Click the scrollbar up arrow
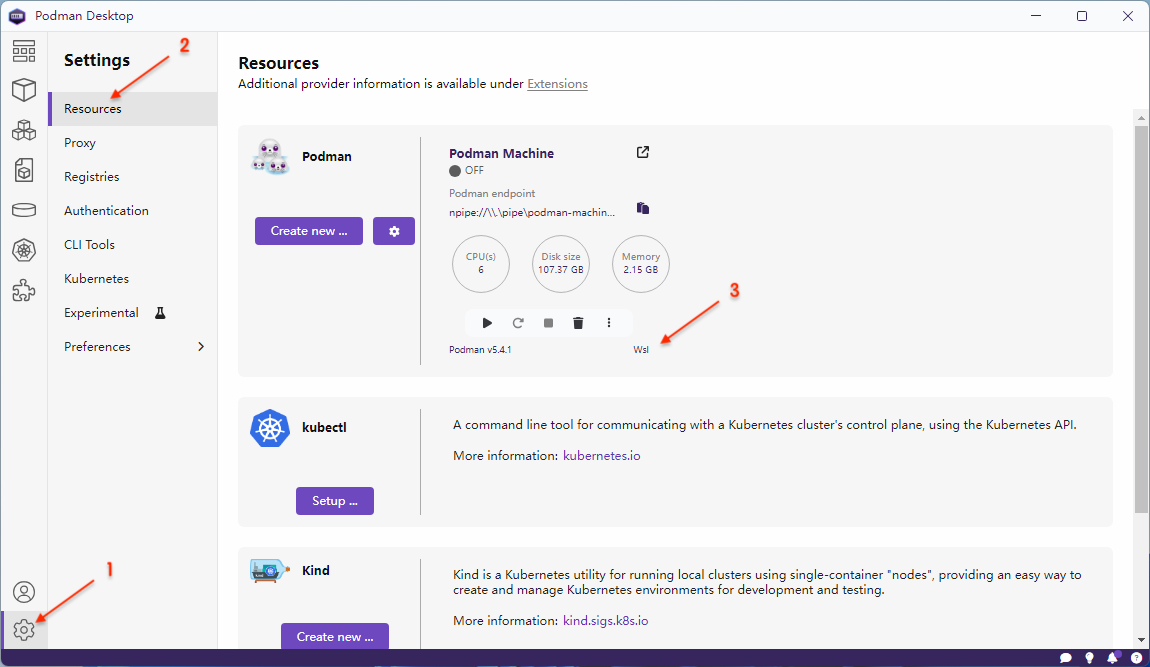 tap(1141, 117)
